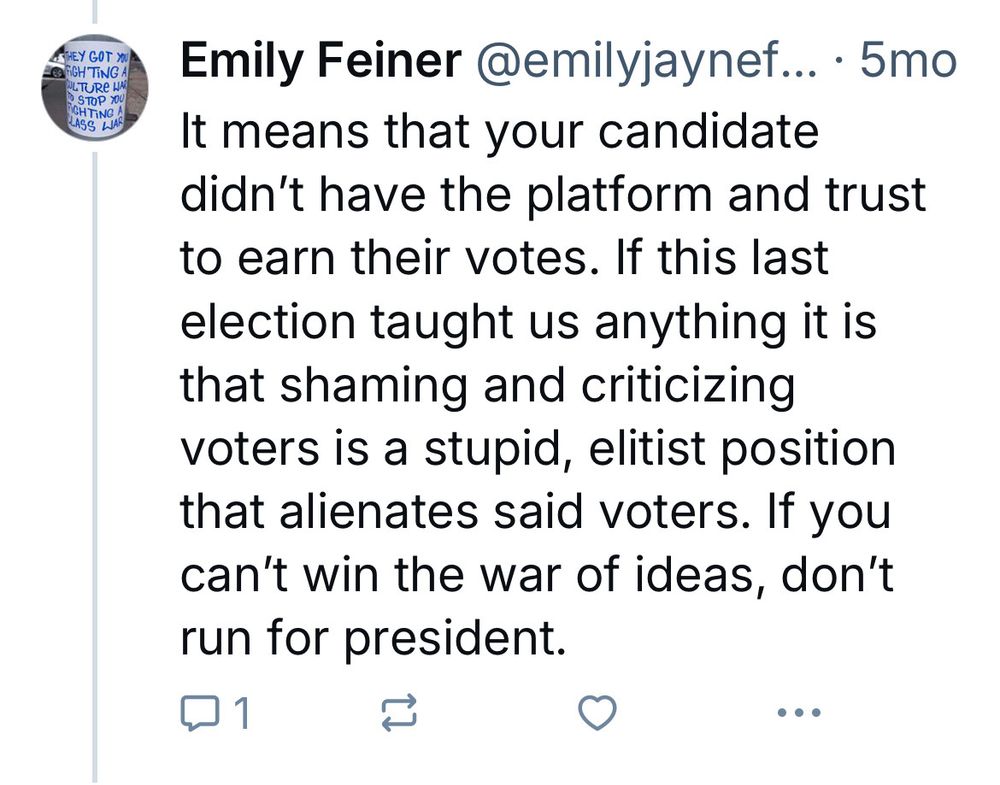
Task: Click the text 'to earn their votes.'
Action: click(x=391, y=258)
